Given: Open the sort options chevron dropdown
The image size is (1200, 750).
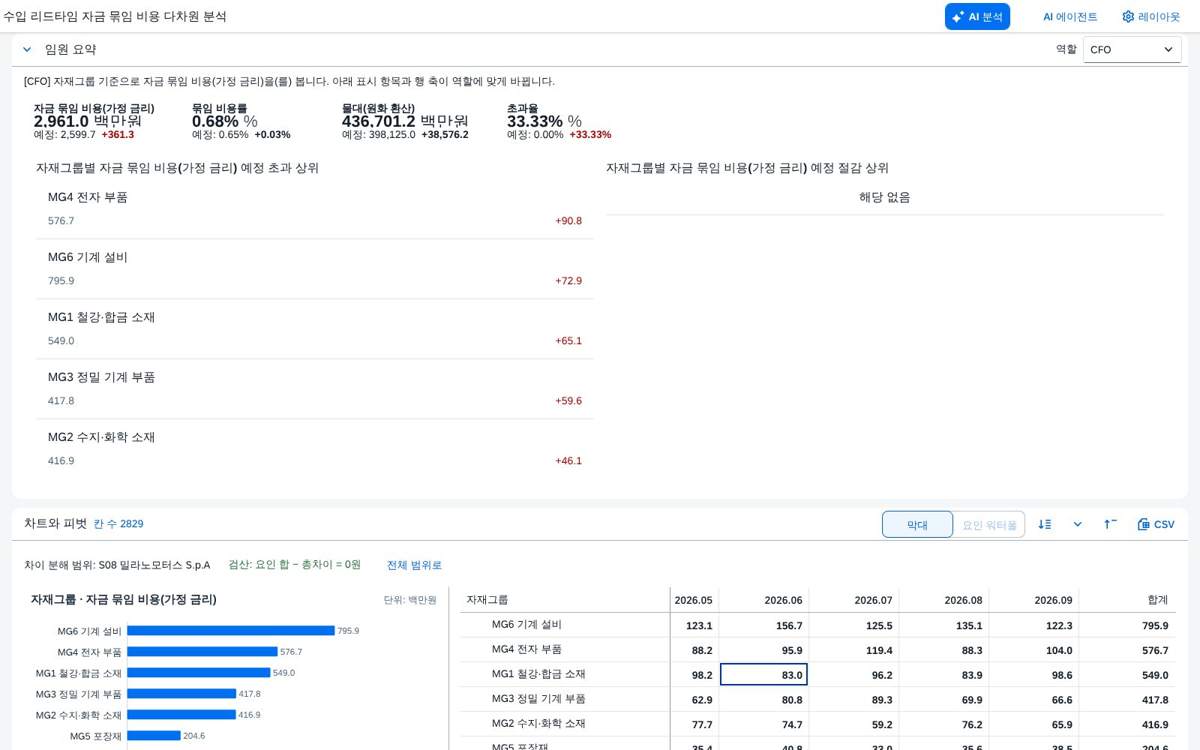Looking at the screenshot, I should coord(1077,524).
